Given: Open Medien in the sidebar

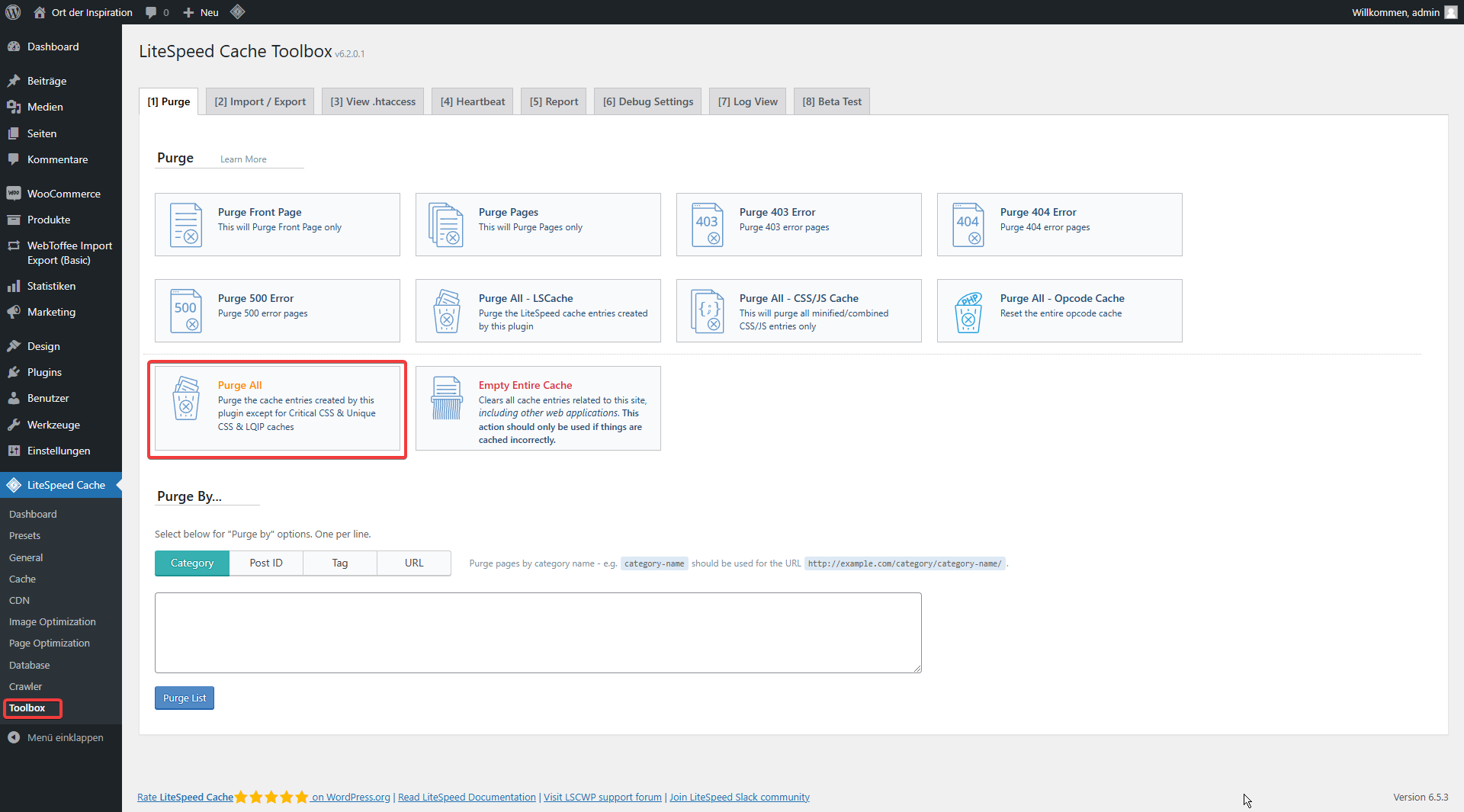Looking at the screenshot, I should 61,107.
